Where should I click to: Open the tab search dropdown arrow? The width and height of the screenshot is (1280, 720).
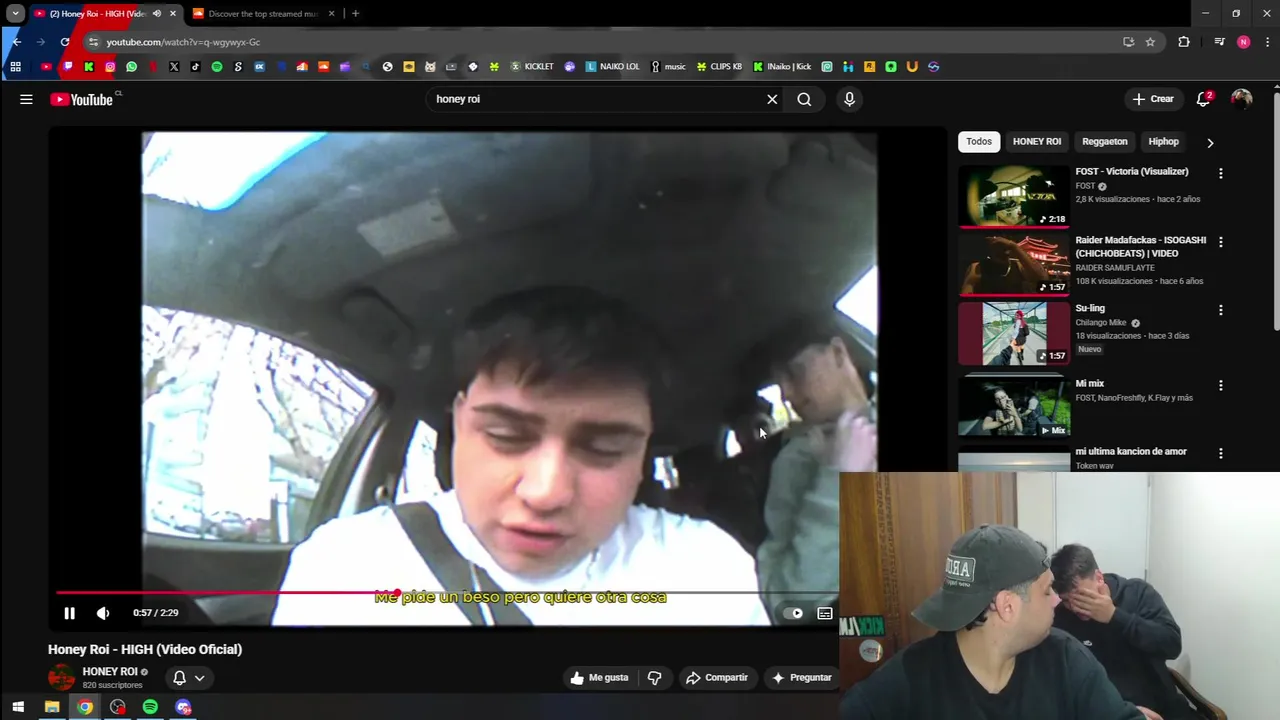coord(15,14)
